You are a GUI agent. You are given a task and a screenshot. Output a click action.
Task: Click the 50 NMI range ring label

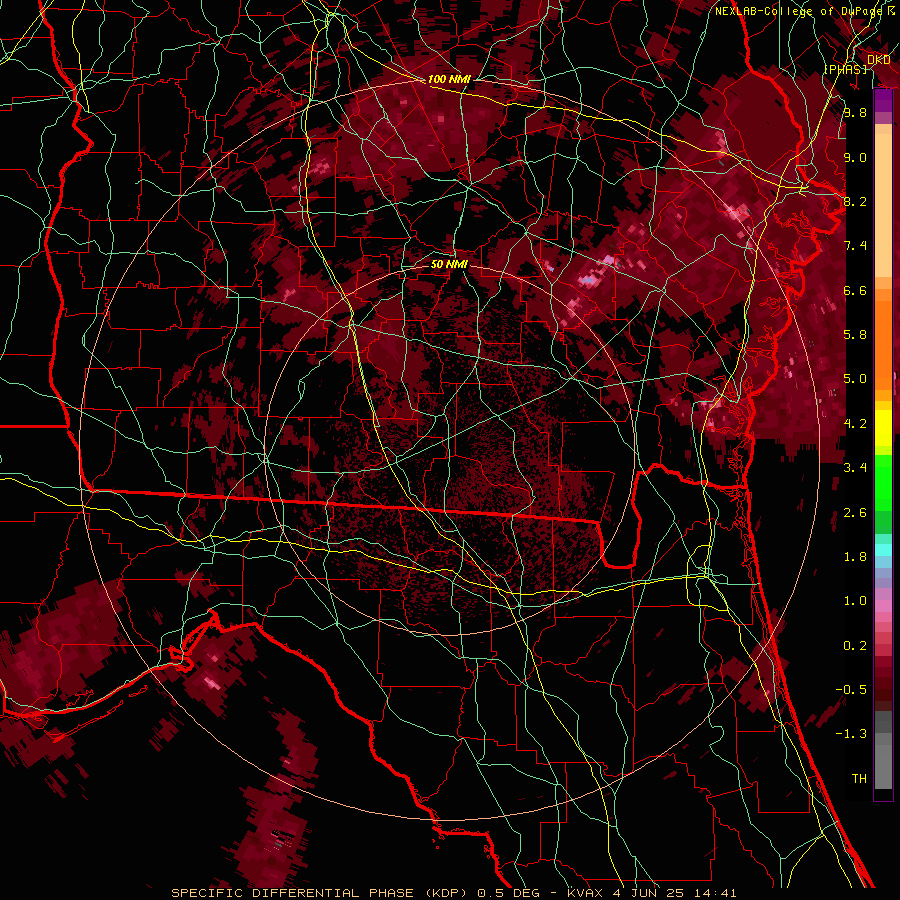tap(449, 264)
